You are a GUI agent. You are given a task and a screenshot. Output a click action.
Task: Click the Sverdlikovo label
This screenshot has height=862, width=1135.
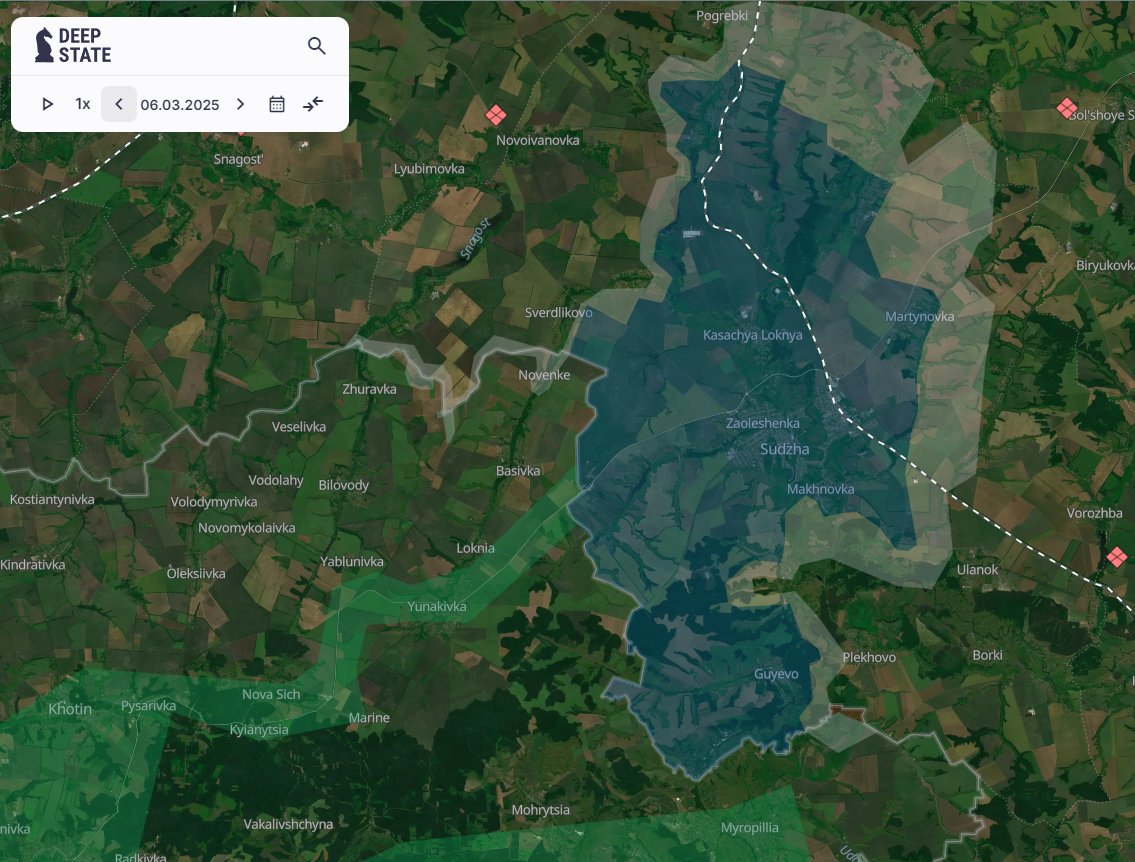(x=558, y=313)
